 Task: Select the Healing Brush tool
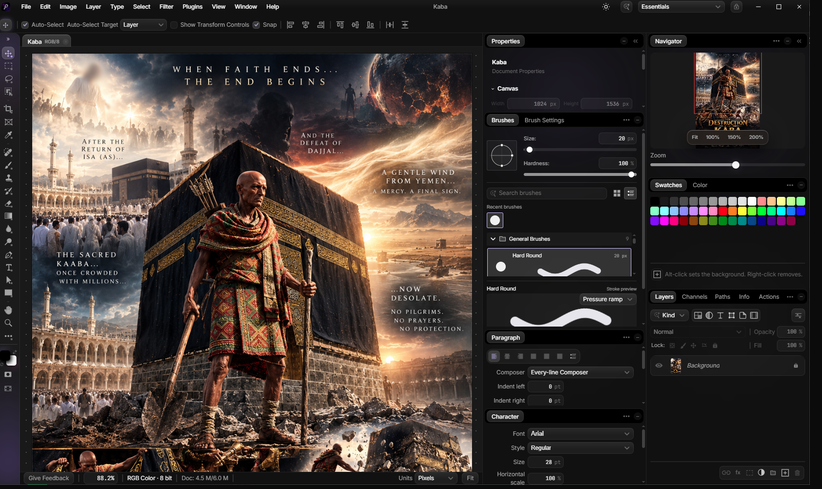(x=8, y=152)
